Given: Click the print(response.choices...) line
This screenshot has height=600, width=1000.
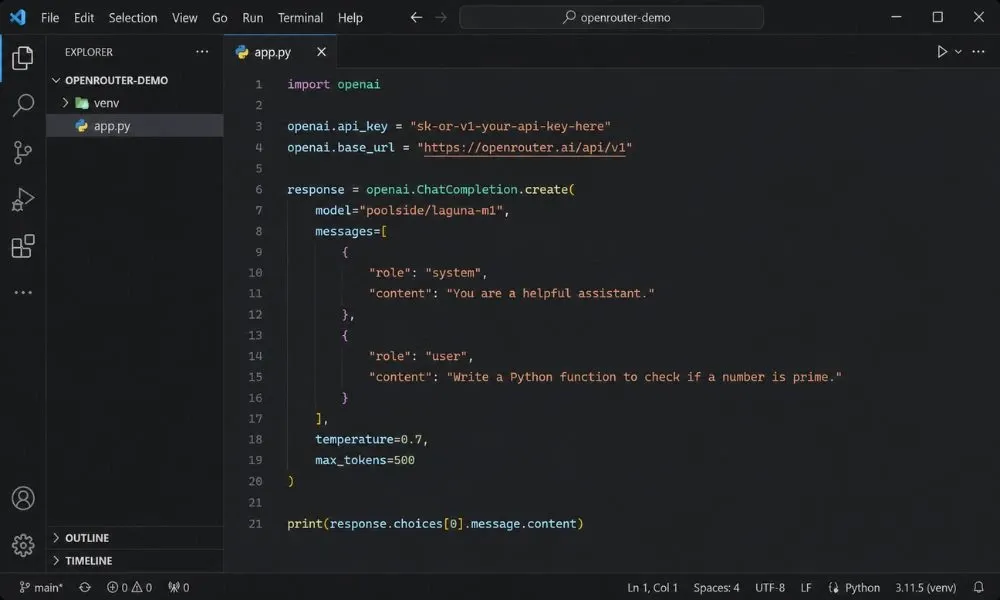Looking at the screenshot, I should (435, 523).
